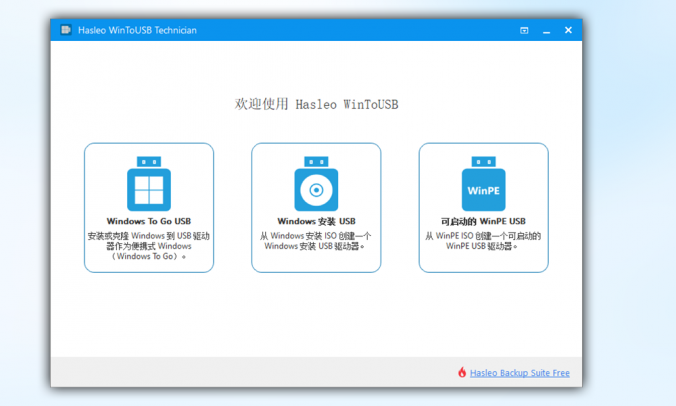Click the flame icon beside Hasleo Backup Suite
676x406 pixels.
point(462,372)
